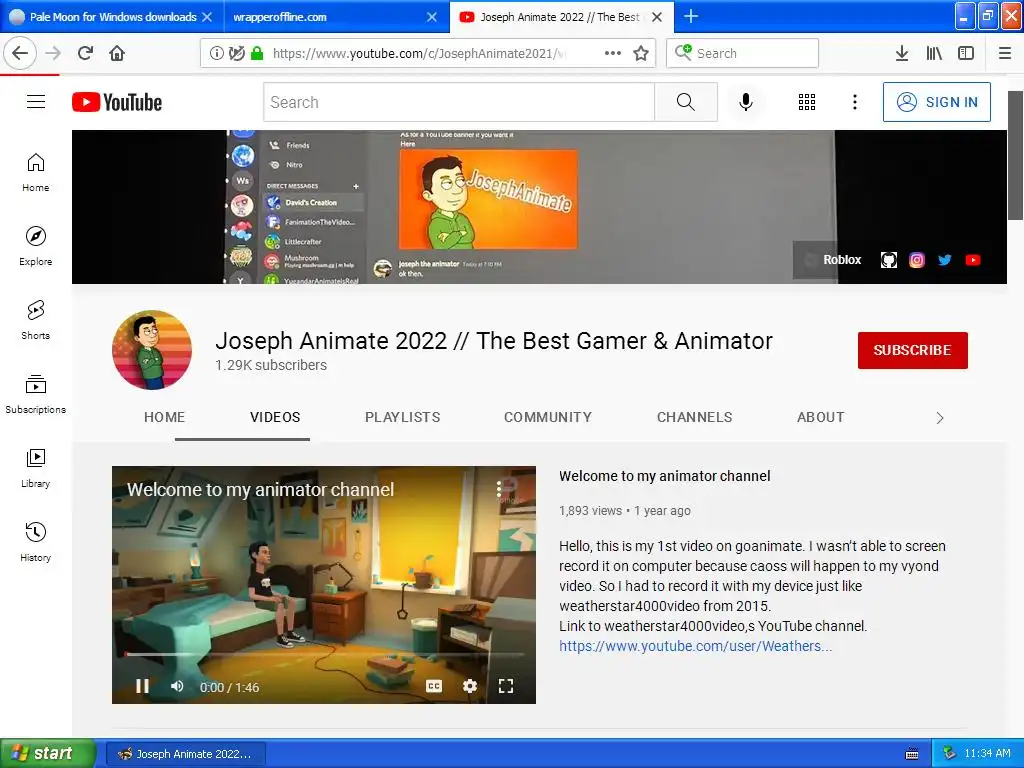The image size is (1024, 768).
Task: Close the wrapperoffline.com tab
Action: 432,17
